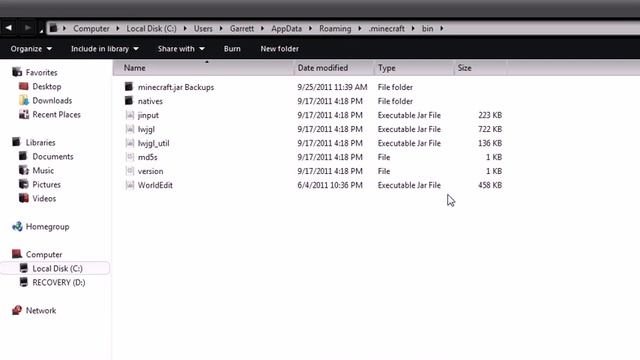Viewport: 640px width, 360px height.
Task: Click the address bar folder icon
Action: tap(53, 28)
